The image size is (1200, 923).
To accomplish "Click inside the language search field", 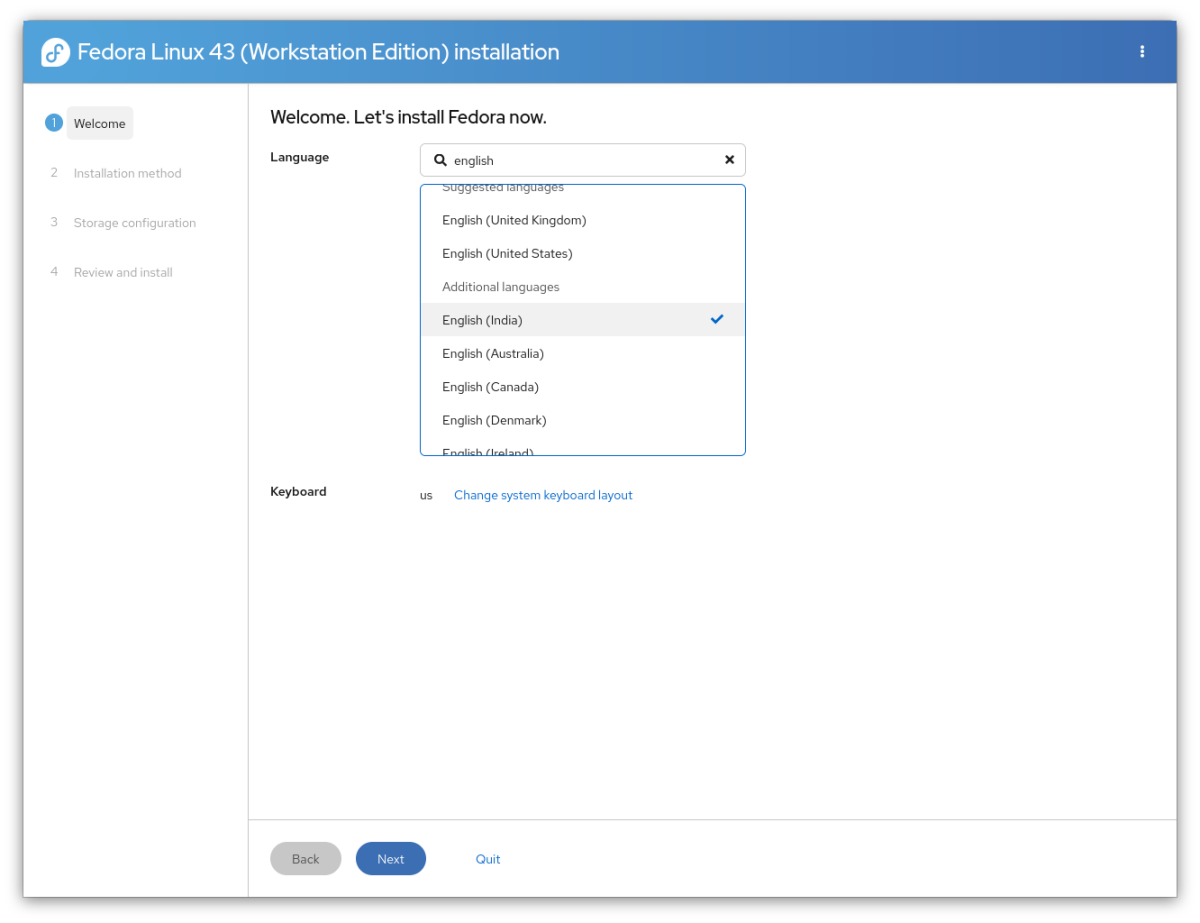I will [x=580, y=160].
